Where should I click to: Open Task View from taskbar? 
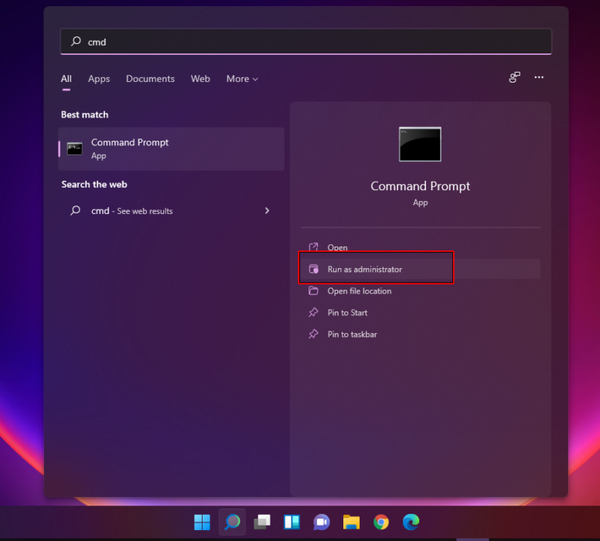(262, 522)
